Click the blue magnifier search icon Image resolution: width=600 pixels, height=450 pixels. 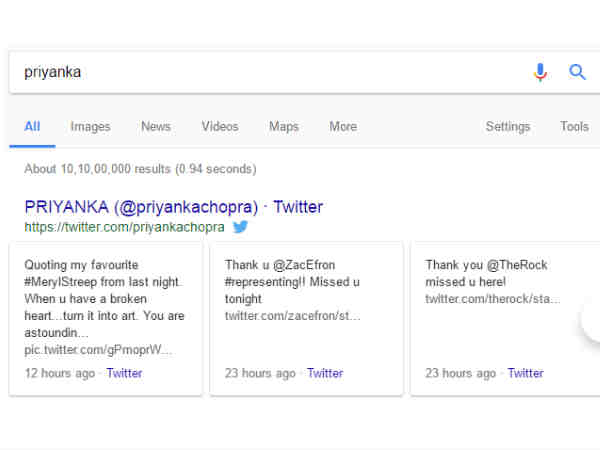coord(577,72)
